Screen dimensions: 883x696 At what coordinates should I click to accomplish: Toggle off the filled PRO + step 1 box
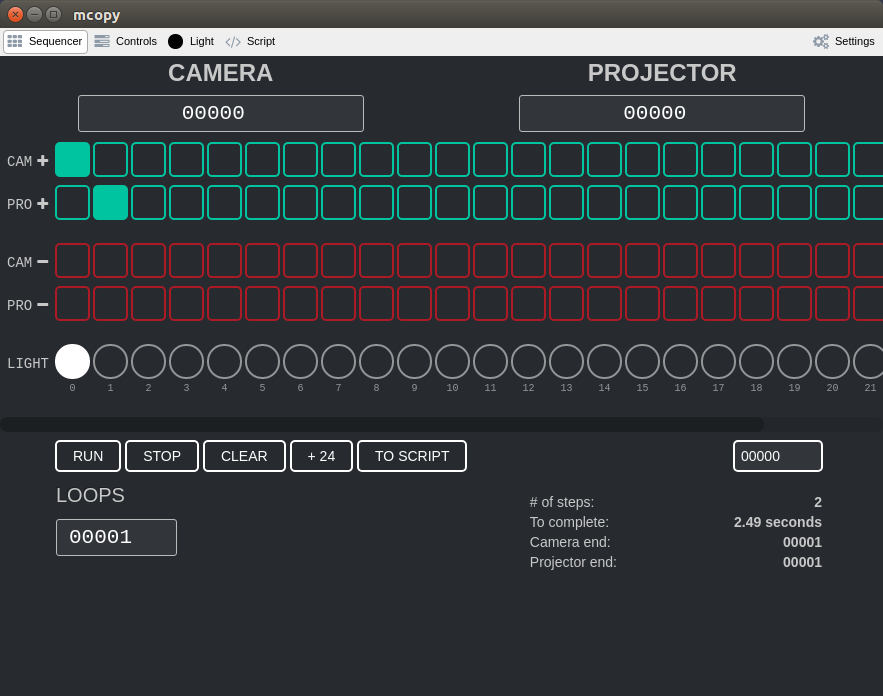[110, 202]
